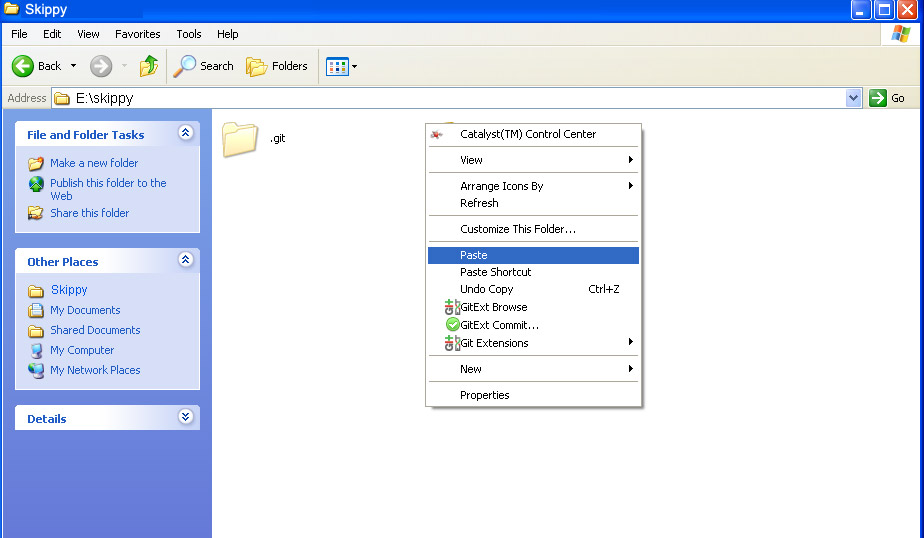The height and width of the screenshot is (538, 924).
Task: Choose Refresh in context menu
Action: [x=533, y=203]
